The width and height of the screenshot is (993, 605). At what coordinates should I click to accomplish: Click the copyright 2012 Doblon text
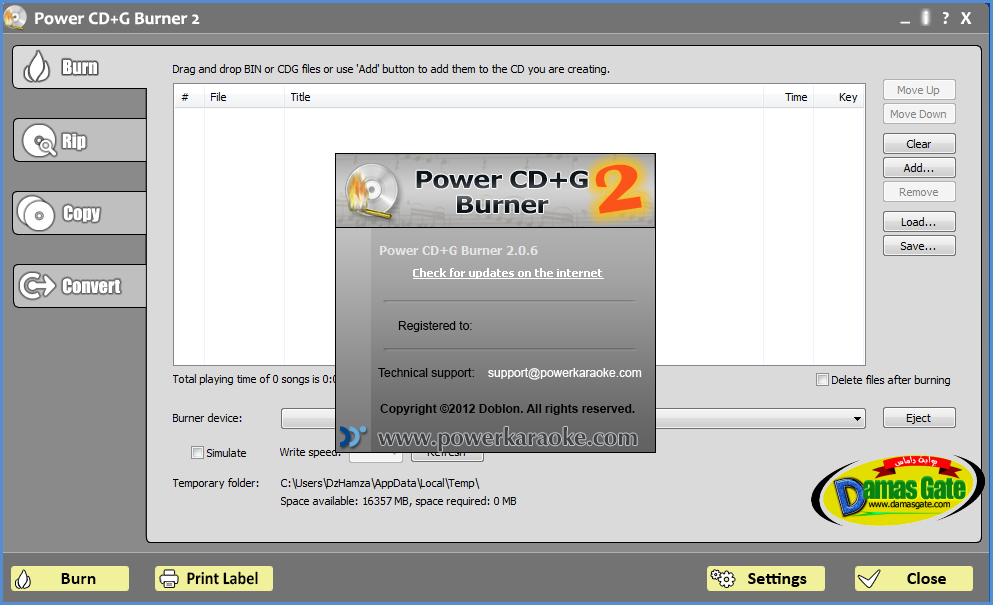tap(507, 409)
